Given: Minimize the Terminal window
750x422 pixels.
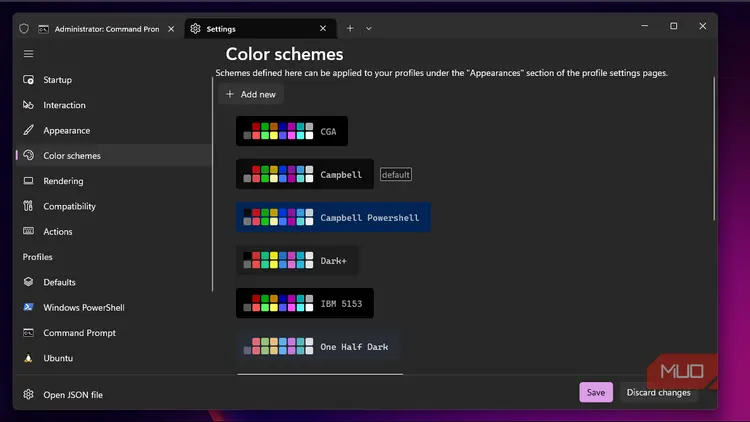Looking at the screenshot, I should [644, 26].
